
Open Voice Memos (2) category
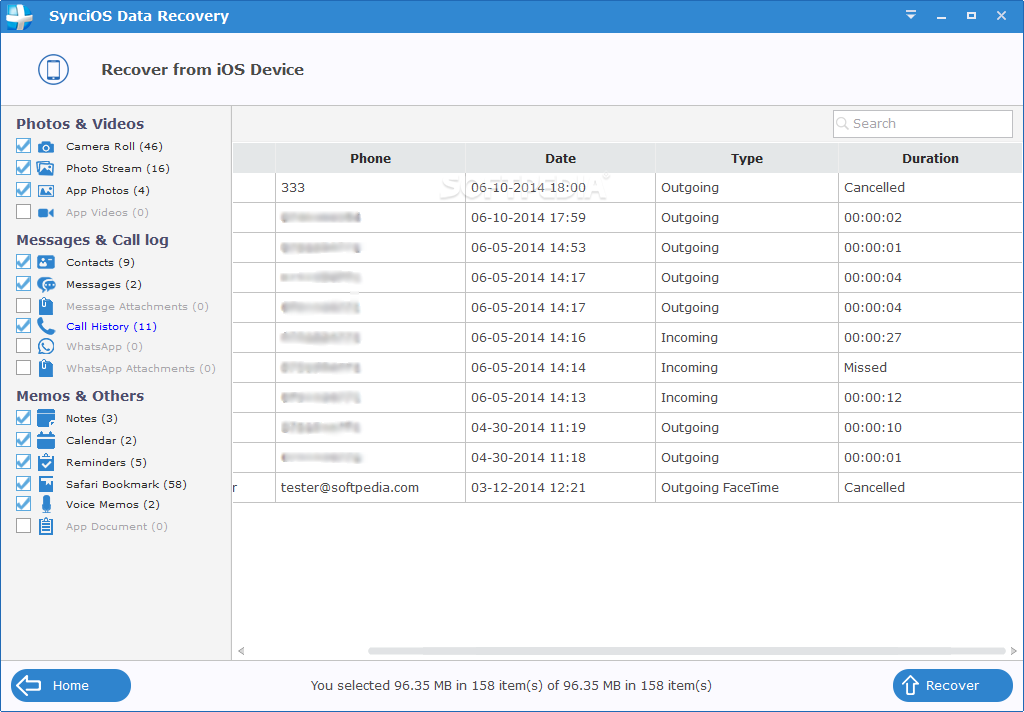(112, 504)
